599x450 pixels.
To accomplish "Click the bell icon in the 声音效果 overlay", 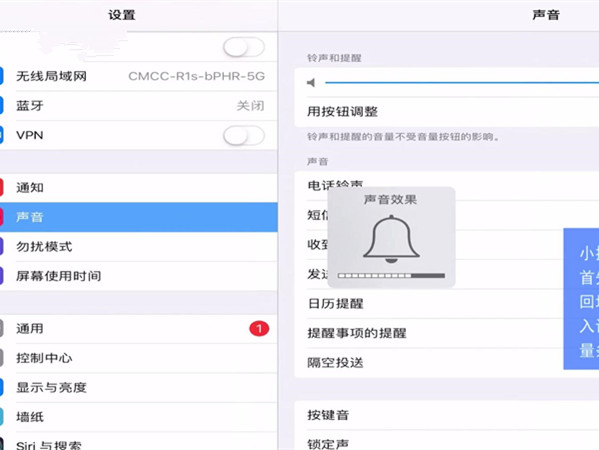I will coord(391,239).
